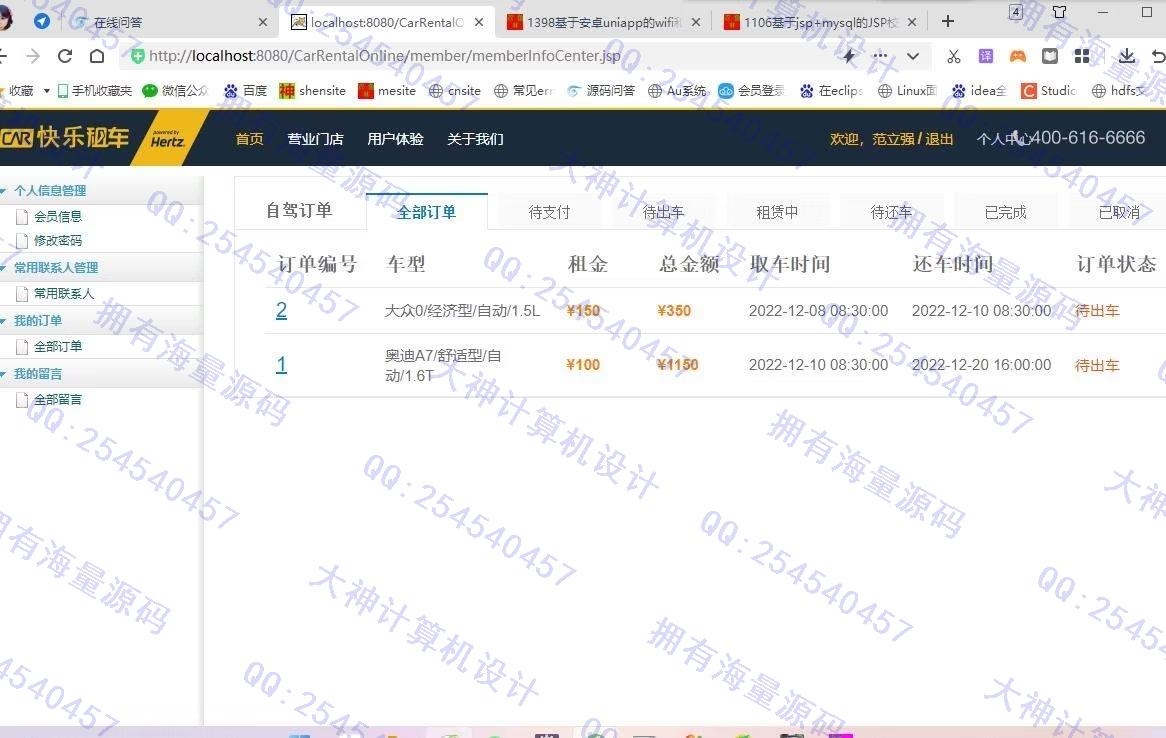Image resolution: width=1166 pixels, height=738 pixels.
Task: Expand the 收藏 bookmarks dropdown arrow
Action: coord(47,91)
